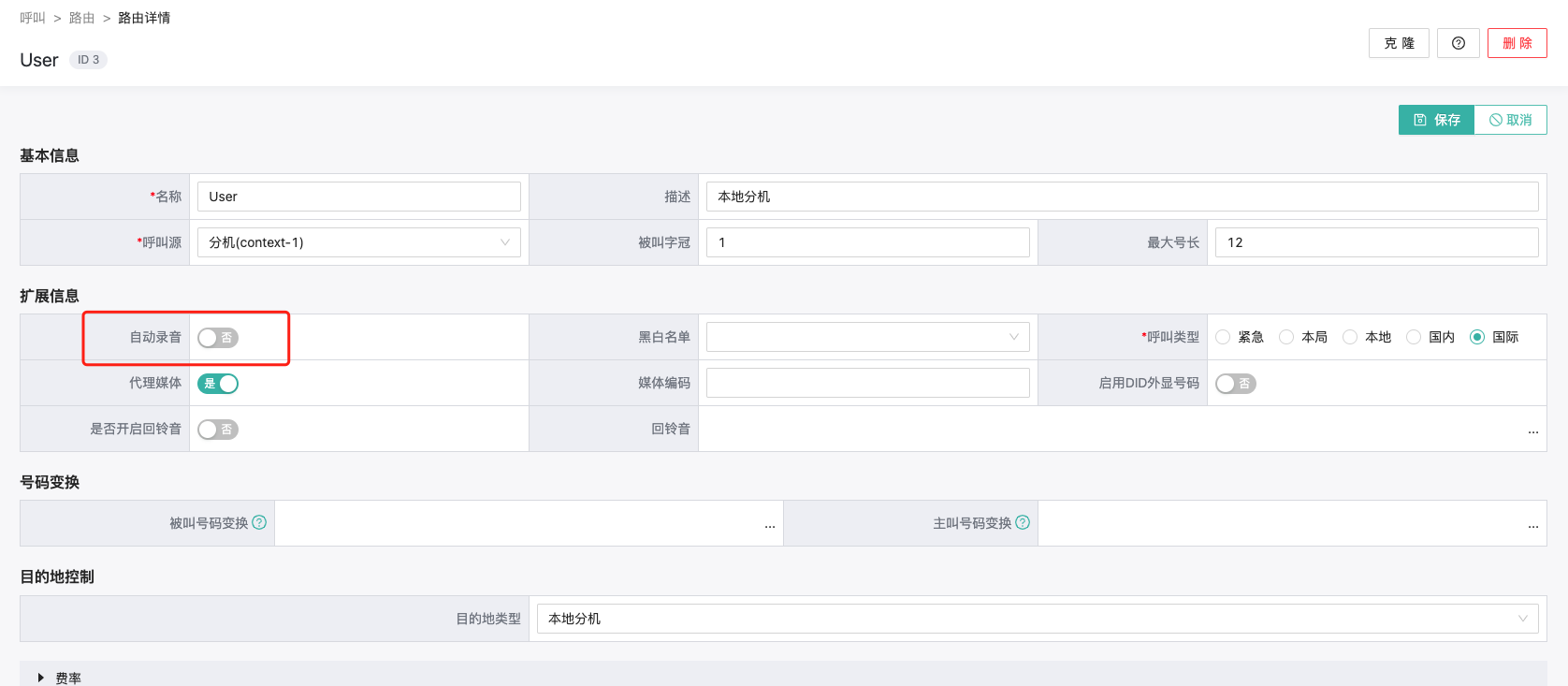This screenshot has height=686, width=1568.
Task: Open the 呼叫源 dropdown
Action: (x=358, y=242)
